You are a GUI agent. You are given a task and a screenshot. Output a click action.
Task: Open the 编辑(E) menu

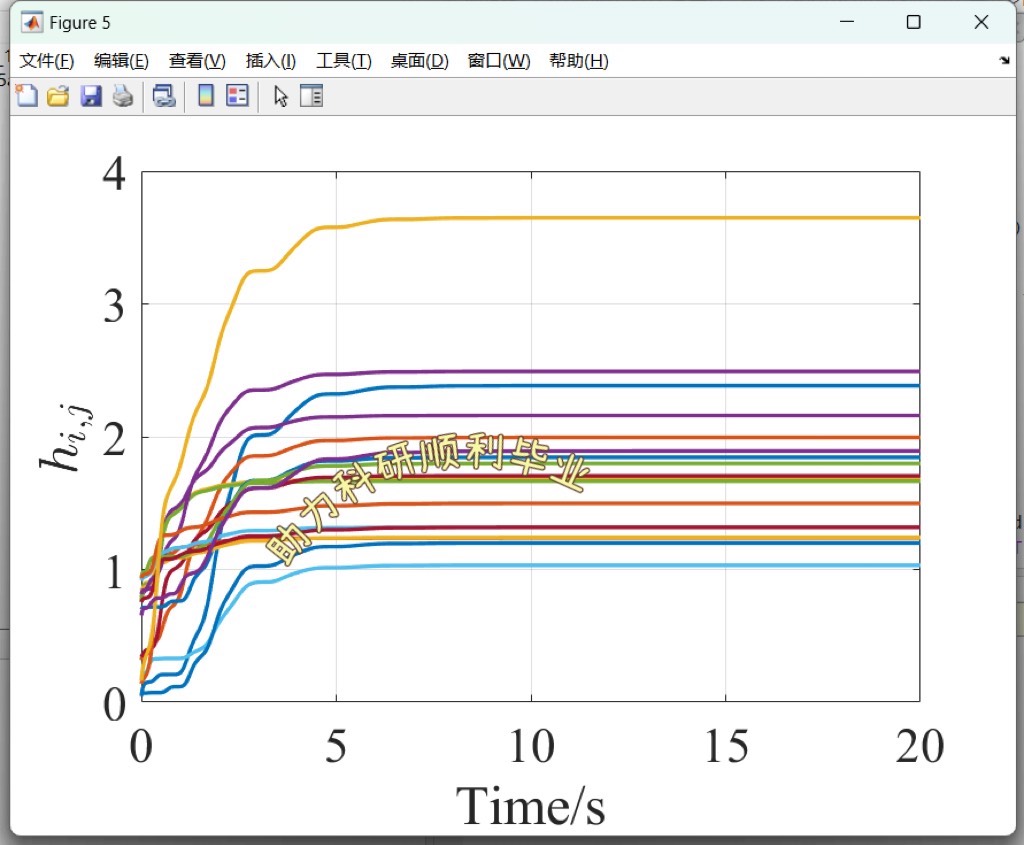pyautogui.click(x=121, y=61)
